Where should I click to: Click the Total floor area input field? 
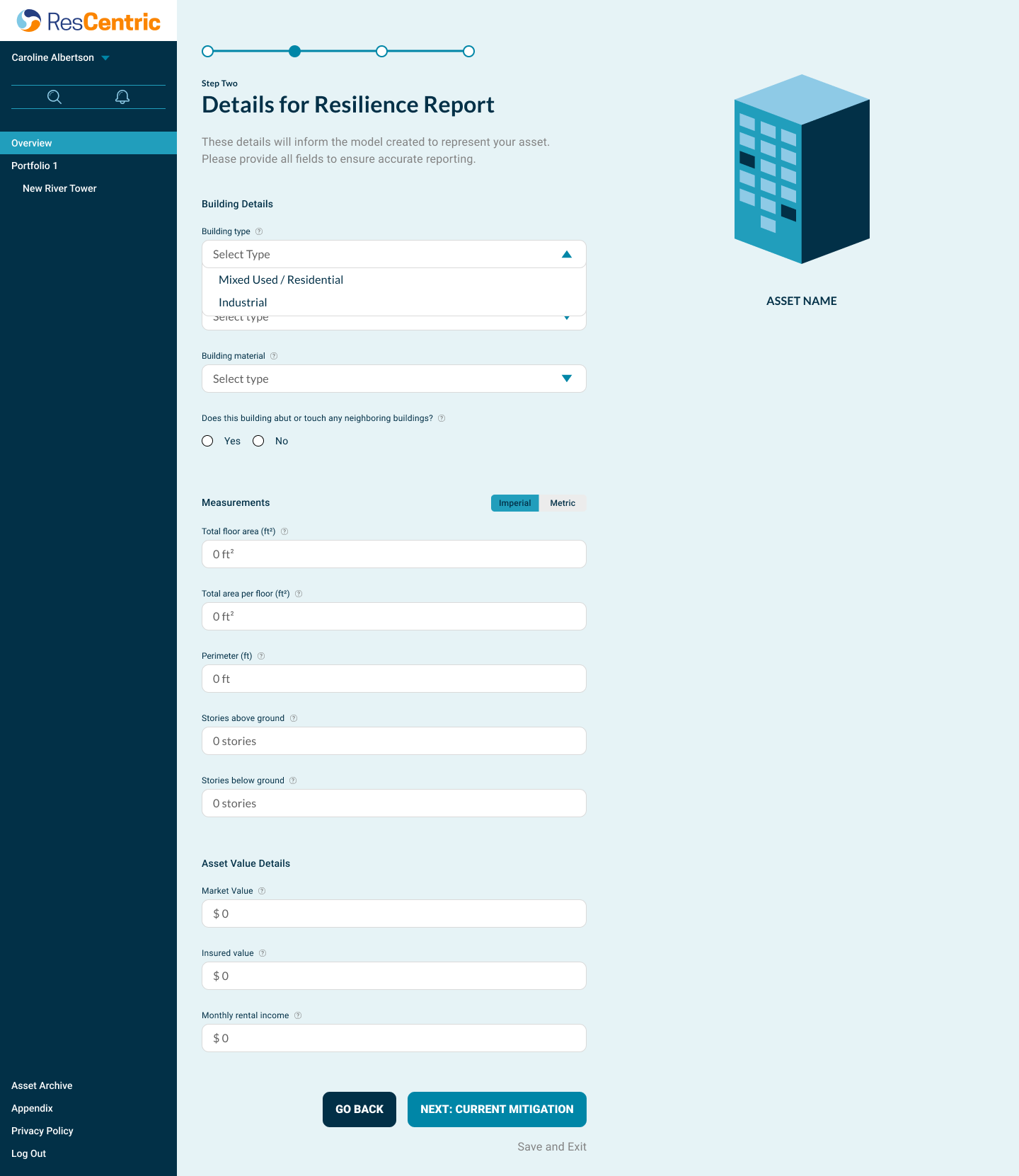coord(393,554)
